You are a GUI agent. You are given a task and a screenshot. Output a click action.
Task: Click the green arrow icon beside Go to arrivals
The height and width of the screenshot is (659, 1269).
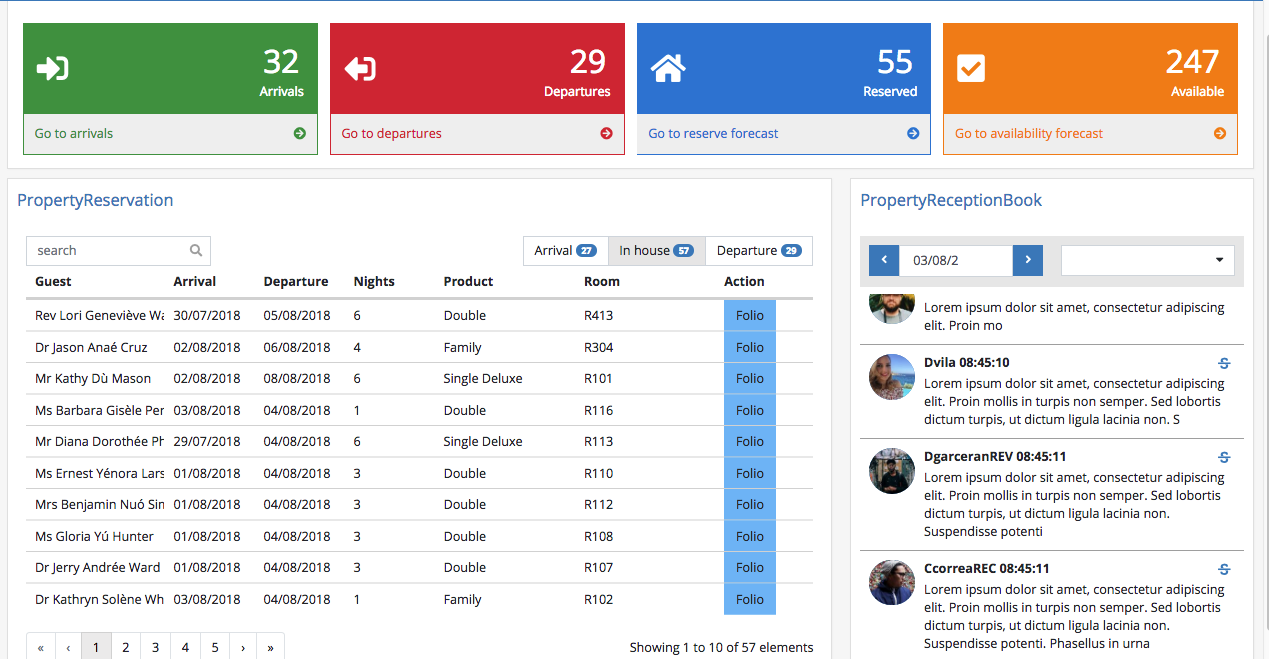point(300,134)
